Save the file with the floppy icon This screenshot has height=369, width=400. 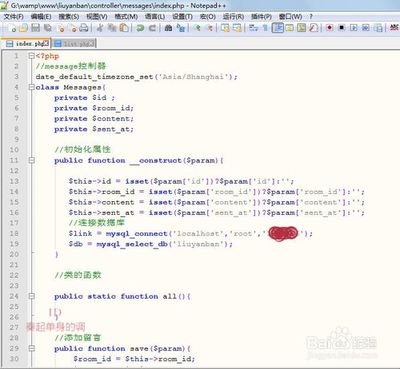35,28
